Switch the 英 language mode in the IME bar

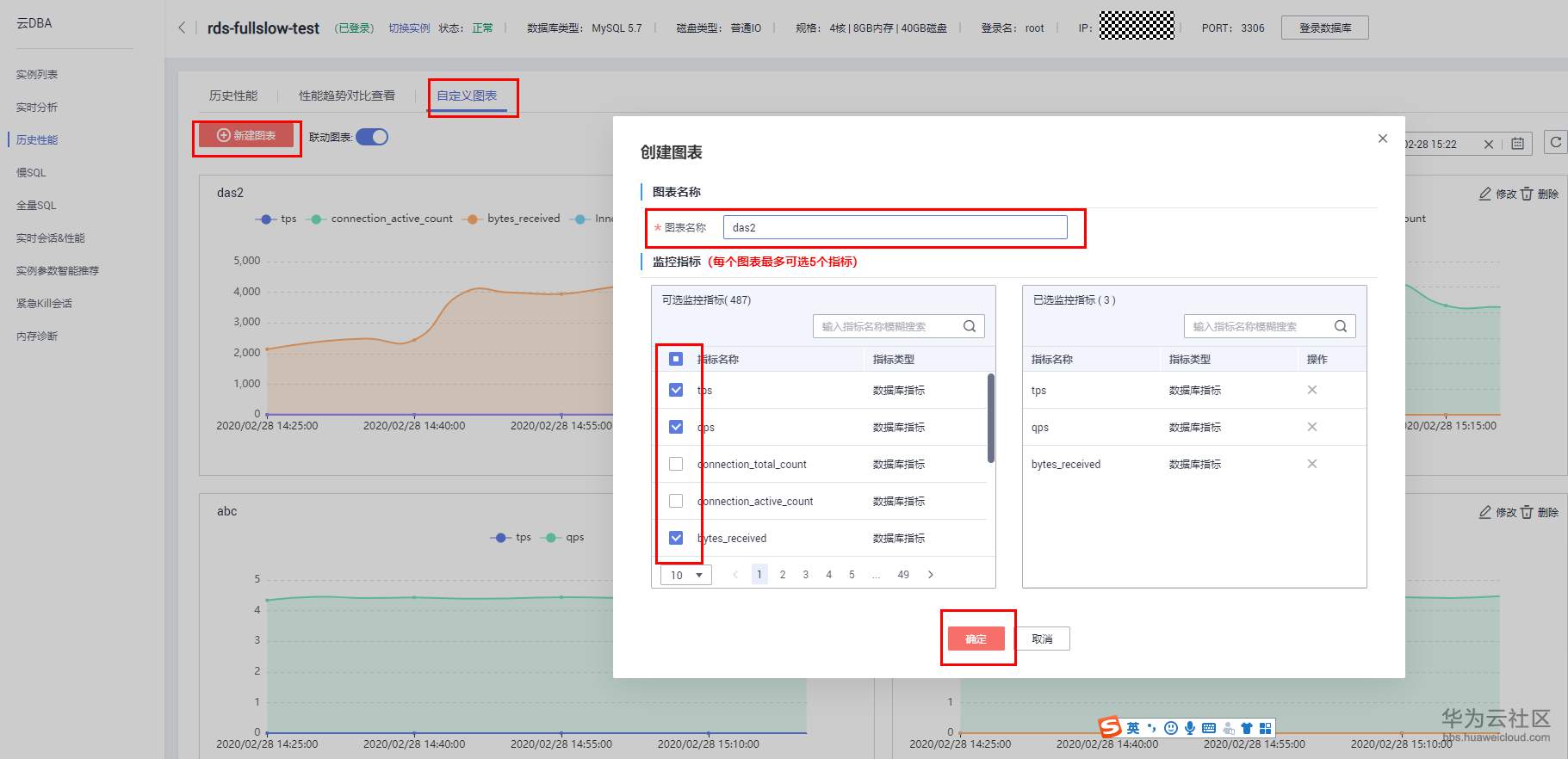click(x=1133, y=728)
